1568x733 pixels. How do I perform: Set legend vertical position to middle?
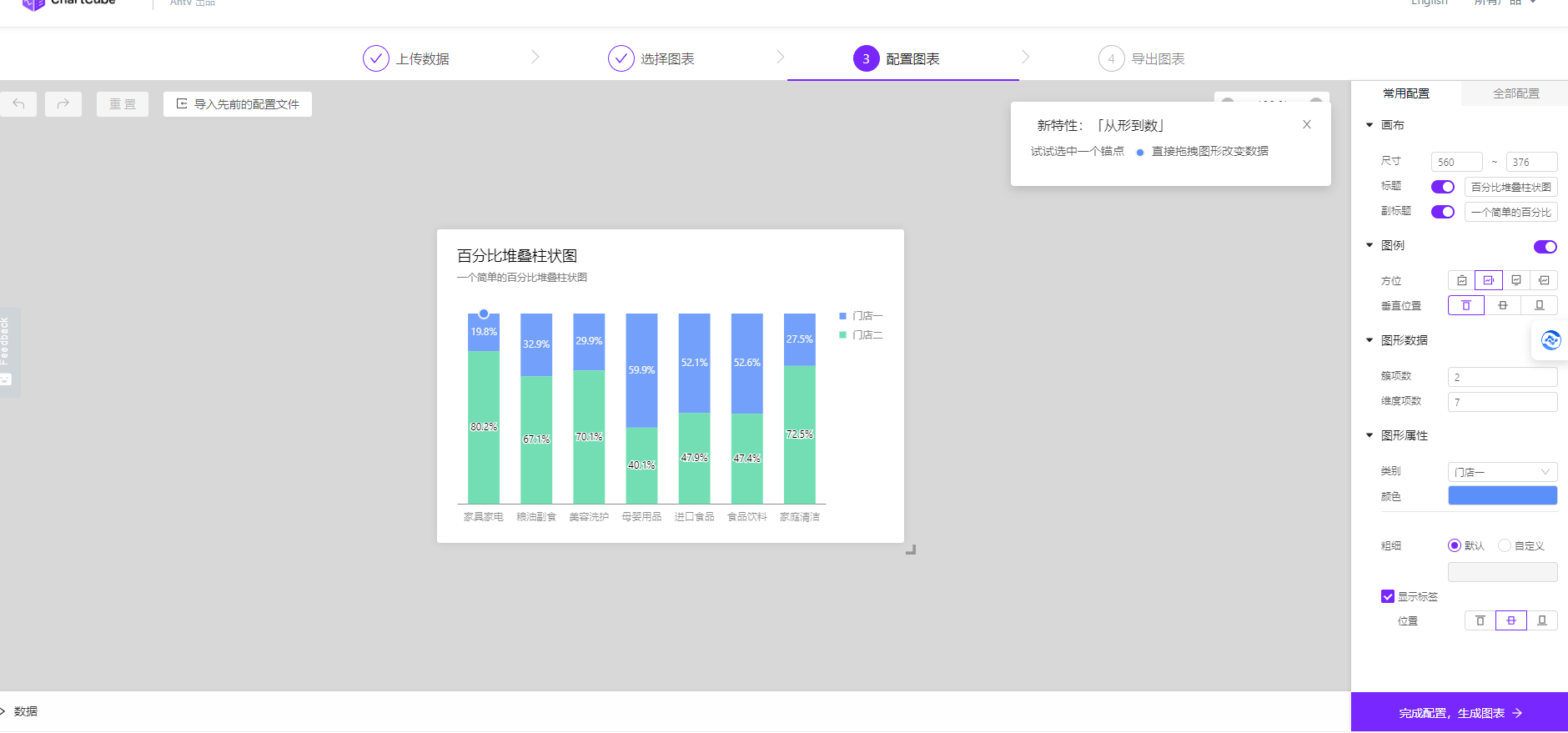coord(1502,306)
